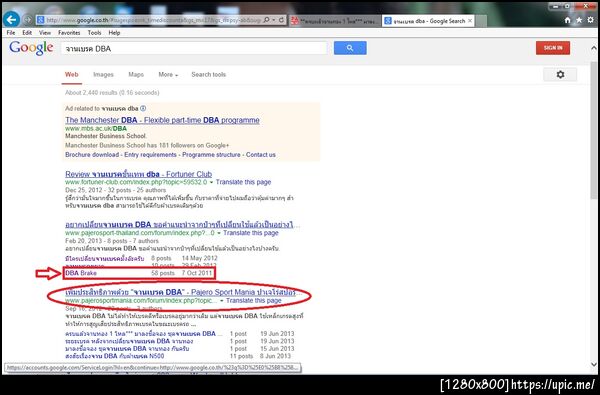Click the browser Forward arrow button
Image resolution: width=600 pixels, height=395 pixels.
27,20
